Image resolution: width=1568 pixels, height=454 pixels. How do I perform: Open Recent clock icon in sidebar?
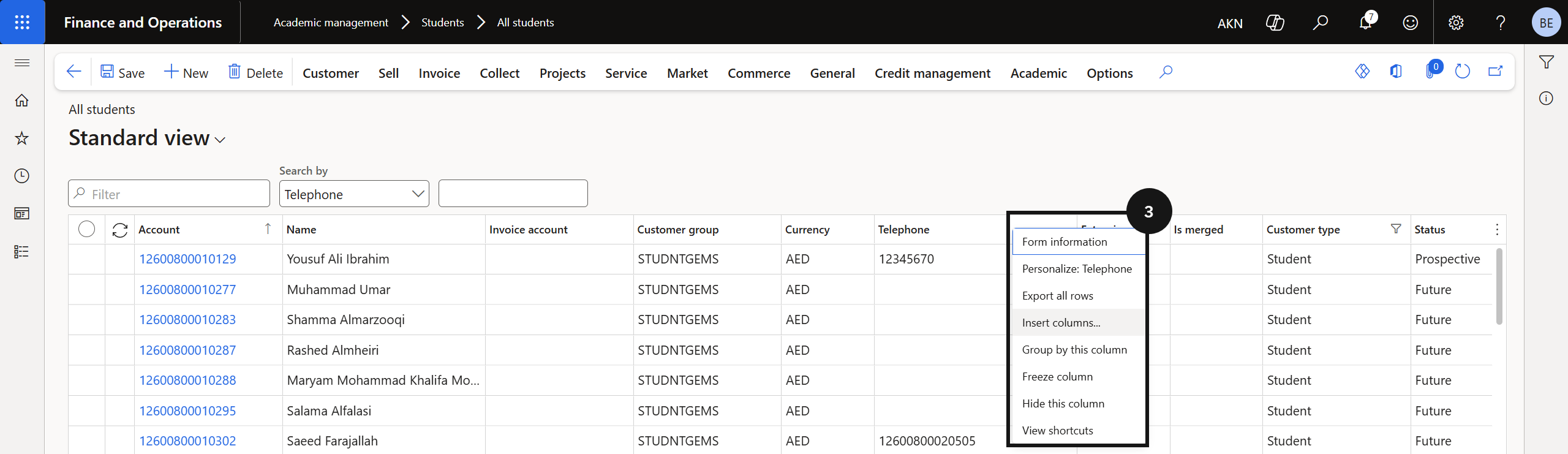(x=22, y=176)
